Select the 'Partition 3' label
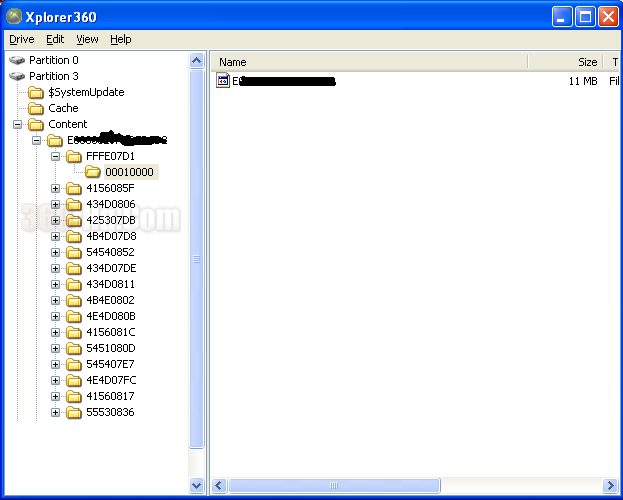This screenshot has height=500, width=623. coord(54,76)
